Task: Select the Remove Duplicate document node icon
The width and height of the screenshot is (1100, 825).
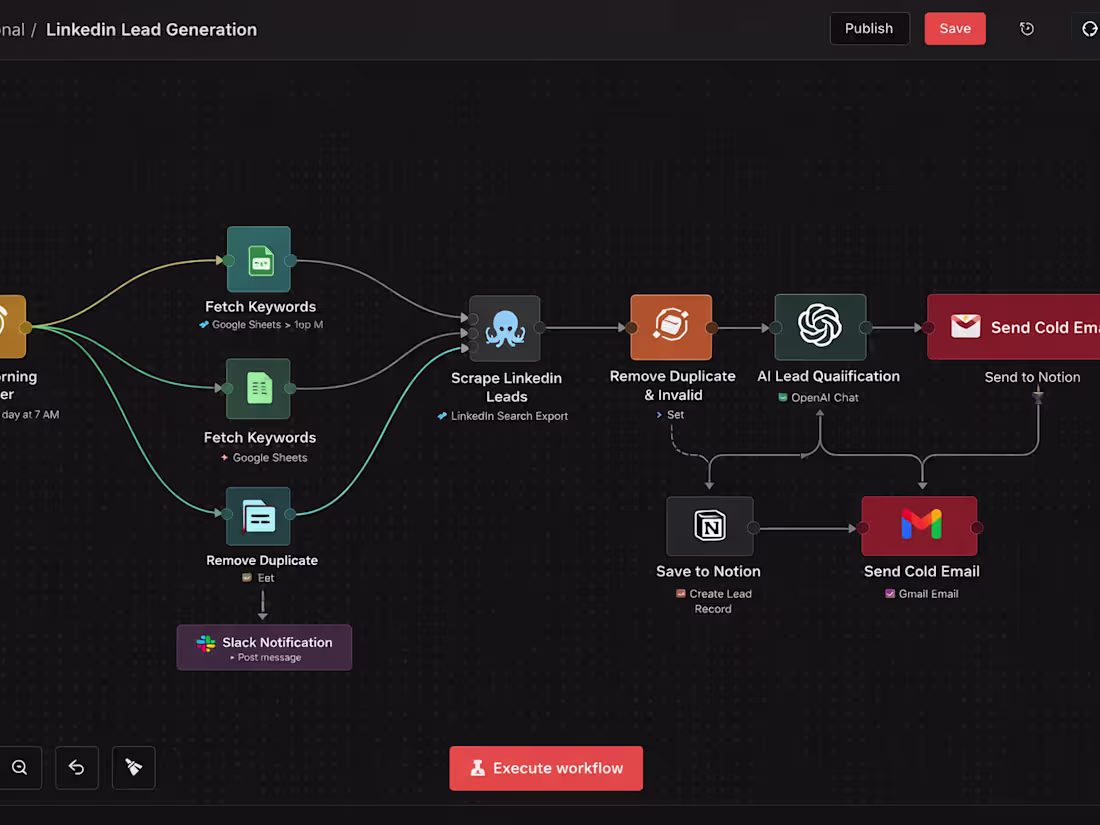Action: click(259, 517)
